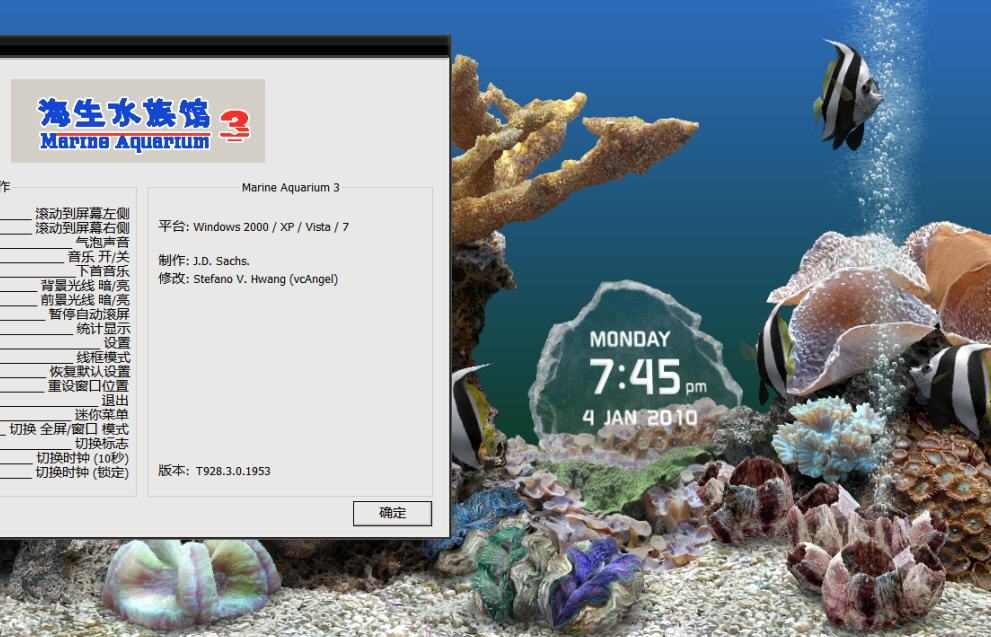Click the 切换时钟 (锁定) entry
The height and width of the screenshot is (637, 991).
82,472
